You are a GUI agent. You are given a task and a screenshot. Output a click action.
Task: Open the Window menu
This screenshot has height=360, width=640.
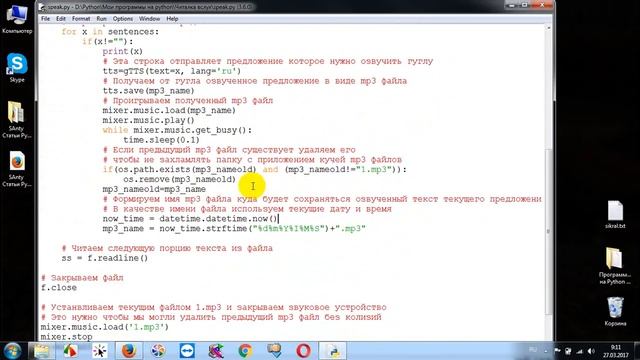[x=149, y=19]
